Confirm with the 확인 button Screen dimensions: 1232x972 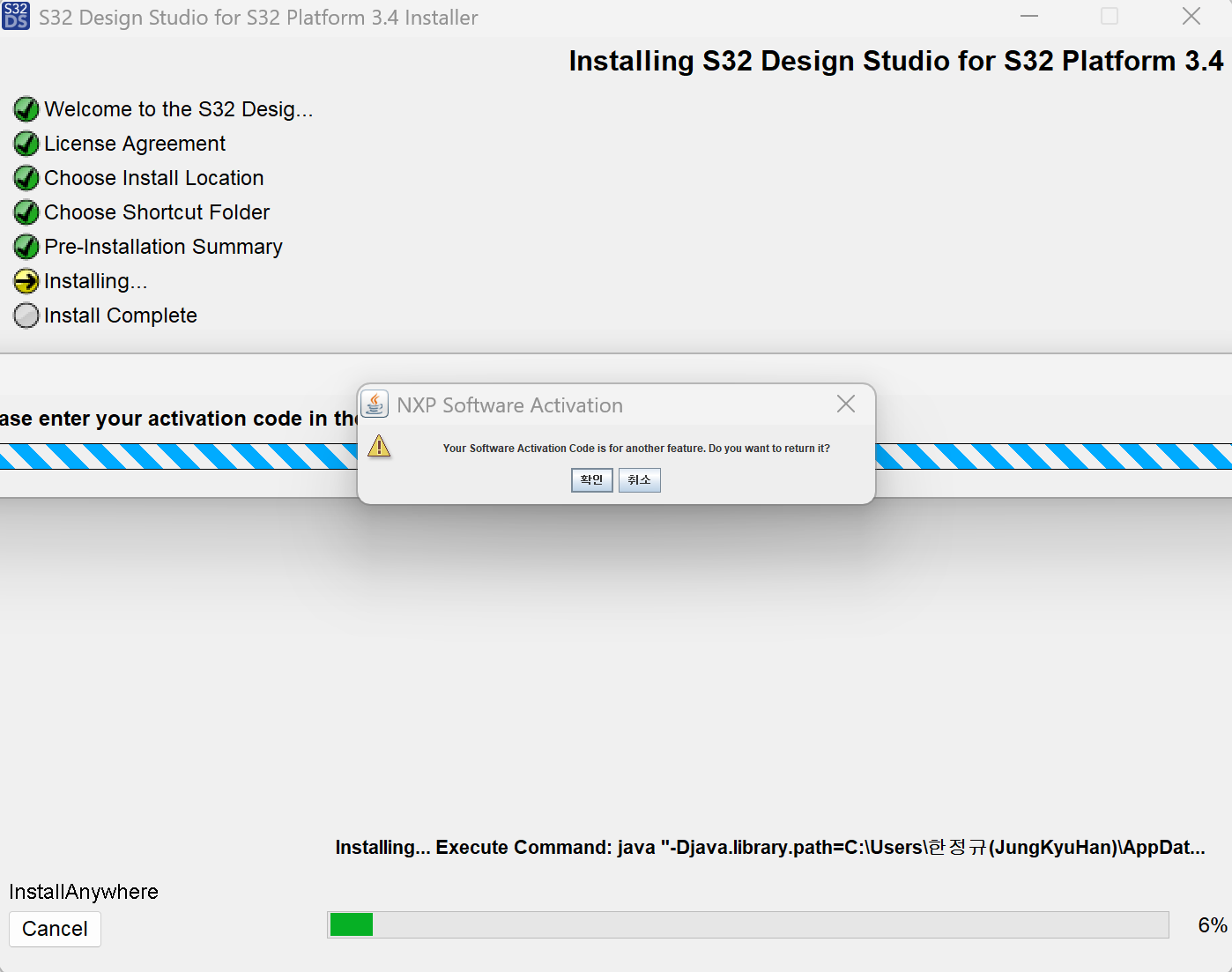tap(592, 480)
